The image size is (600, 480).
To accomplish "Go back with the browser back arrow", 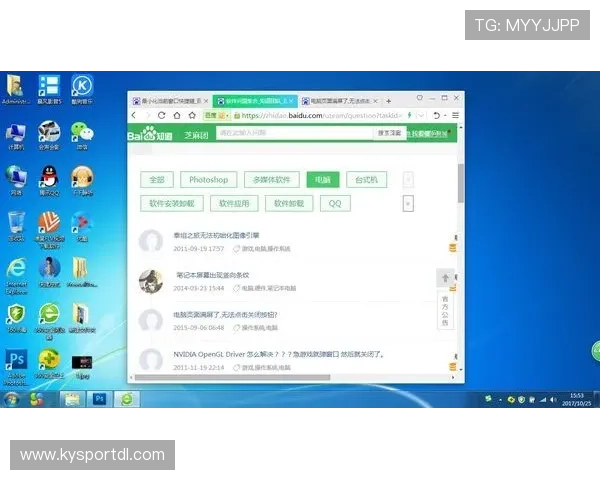I will 134,115.
